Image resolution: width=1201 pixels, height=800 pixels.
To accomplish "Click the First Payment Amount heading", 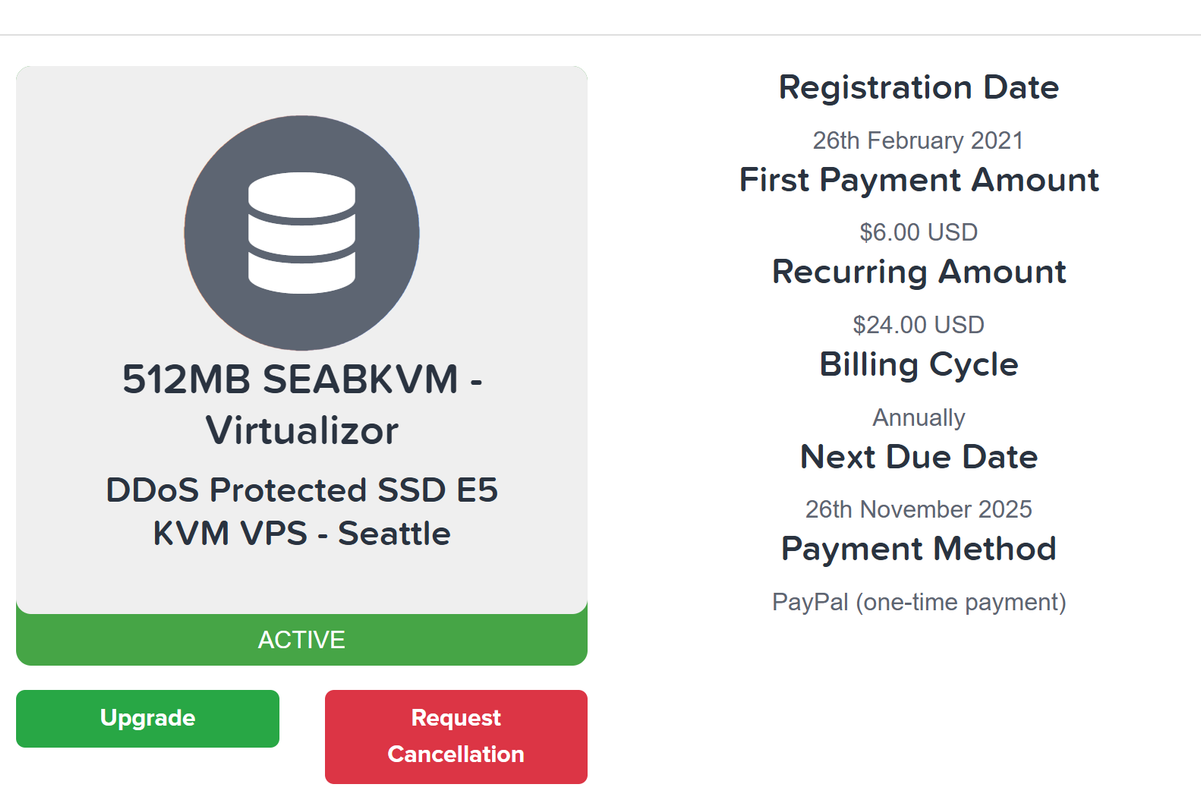I will pos(918,180).
